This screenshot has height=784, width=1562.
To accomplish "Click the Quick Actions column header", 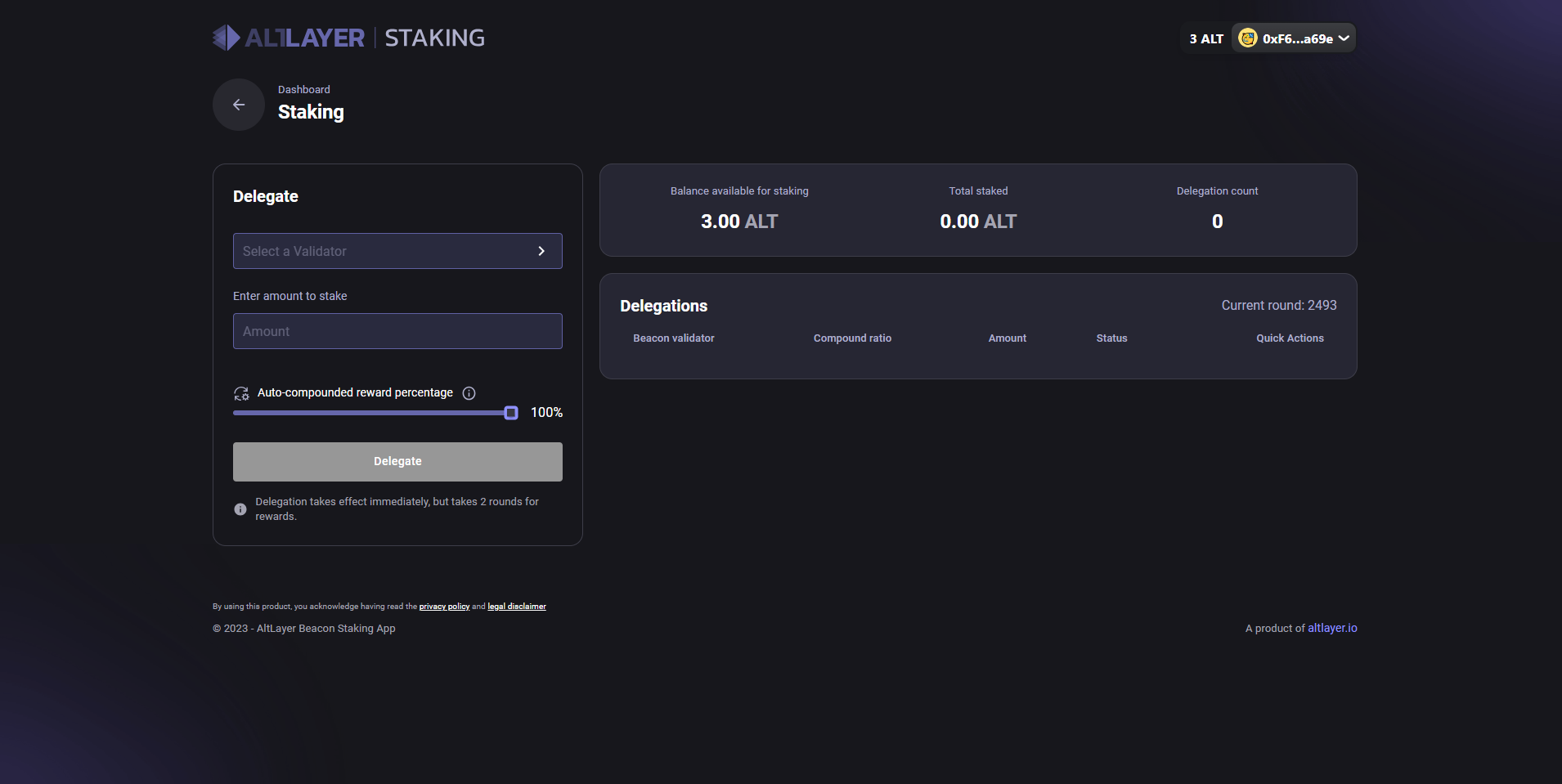I will point(1290,338).
